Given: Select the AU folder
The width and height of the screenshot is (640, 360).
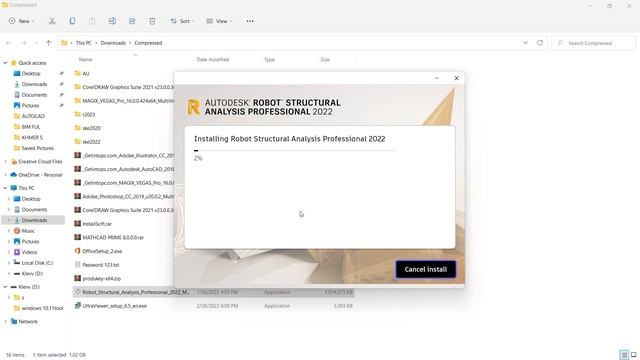Looking at the screenshot, I should point(86,73).
